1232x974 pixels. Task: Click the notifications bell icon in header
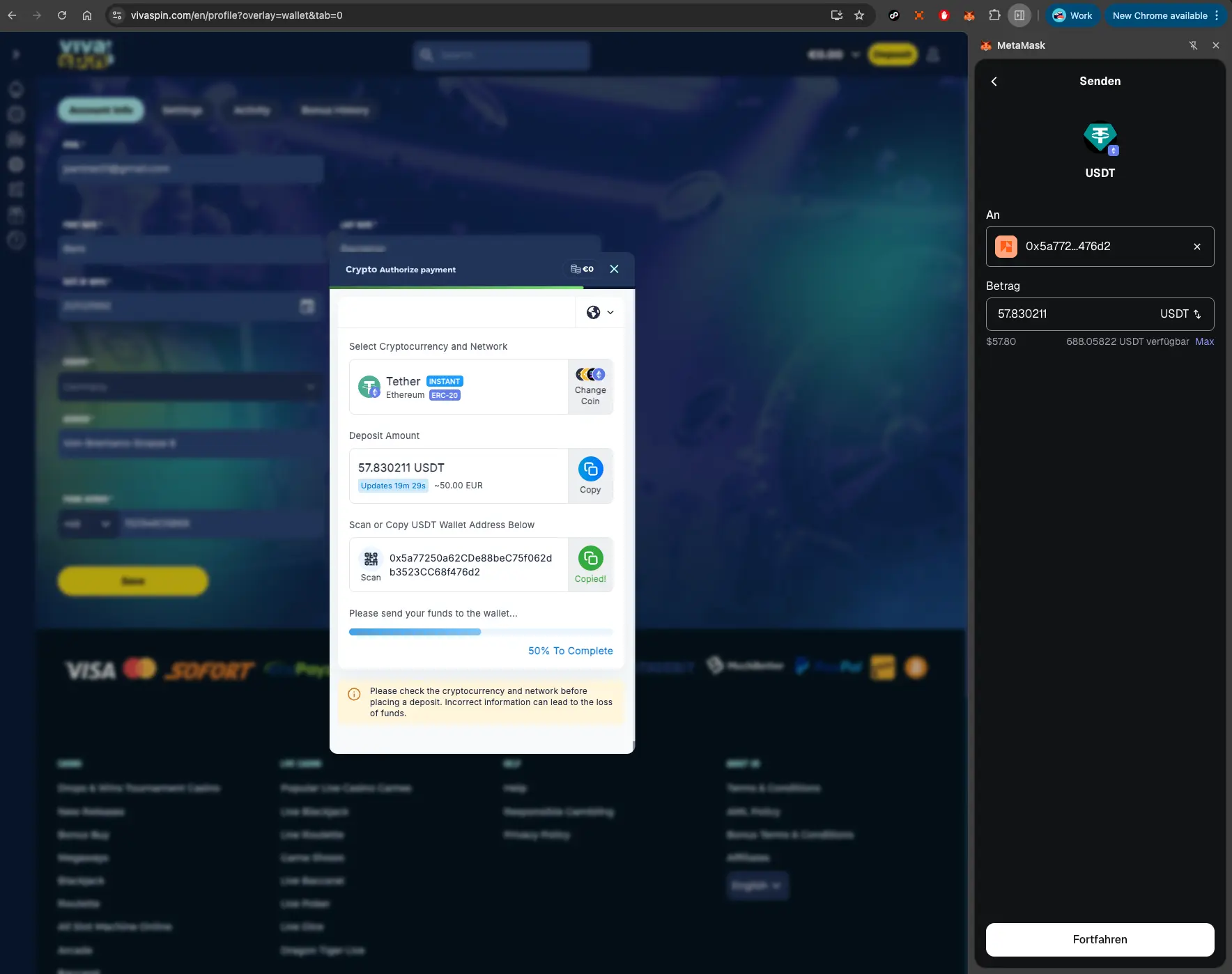pos(933,54)
